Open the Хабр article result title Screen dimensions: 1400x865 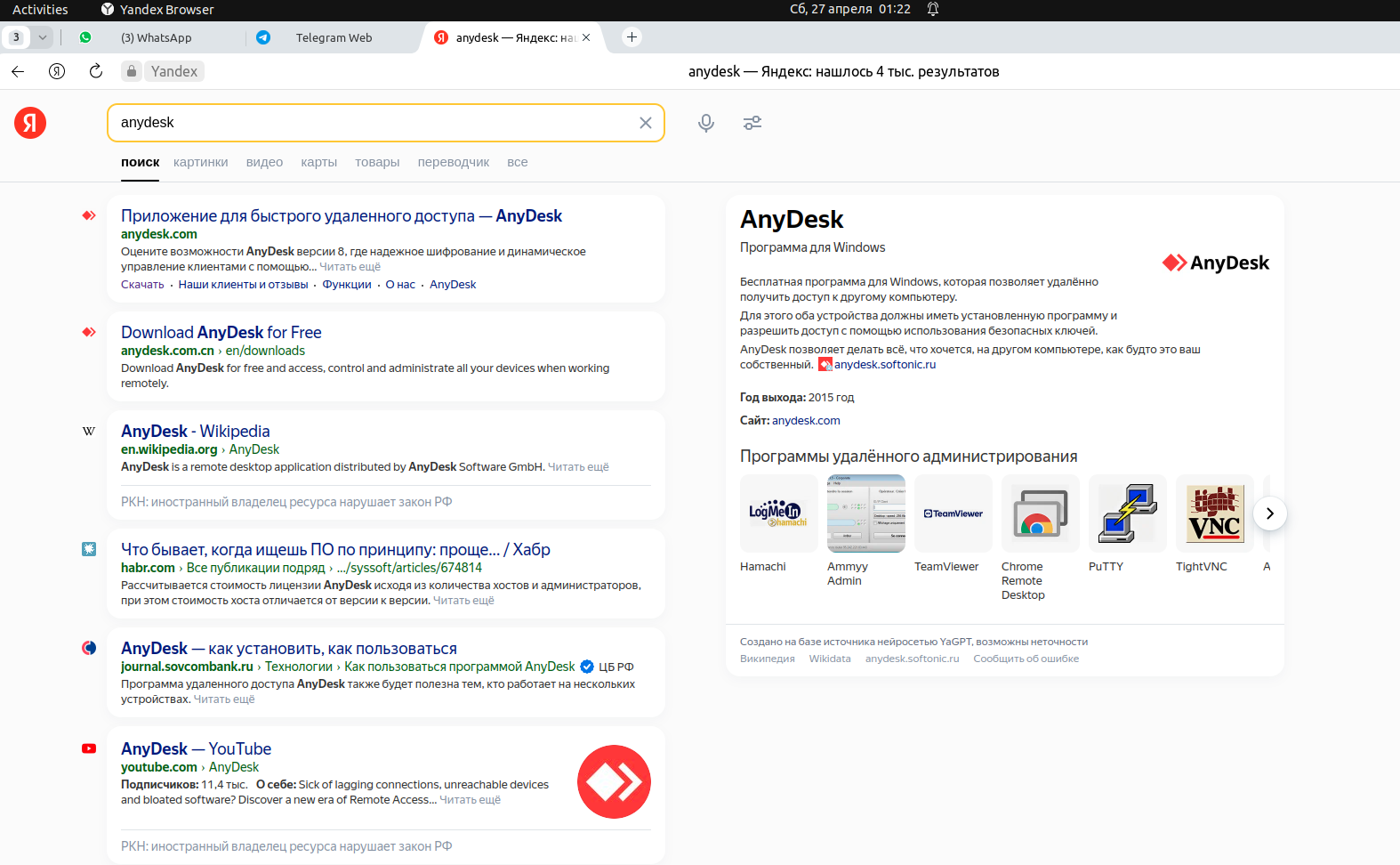pyautogui.click(x=335, y=549)
